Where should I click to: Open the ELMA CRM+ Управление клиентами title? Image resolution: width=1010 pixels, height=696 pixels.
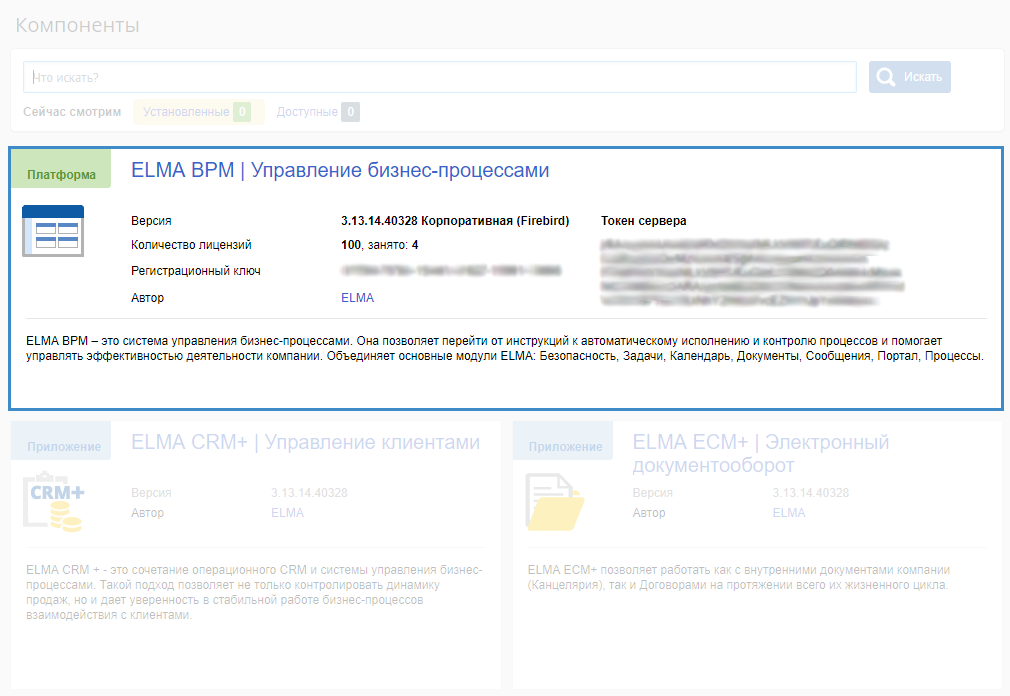[x=305, y=443]
